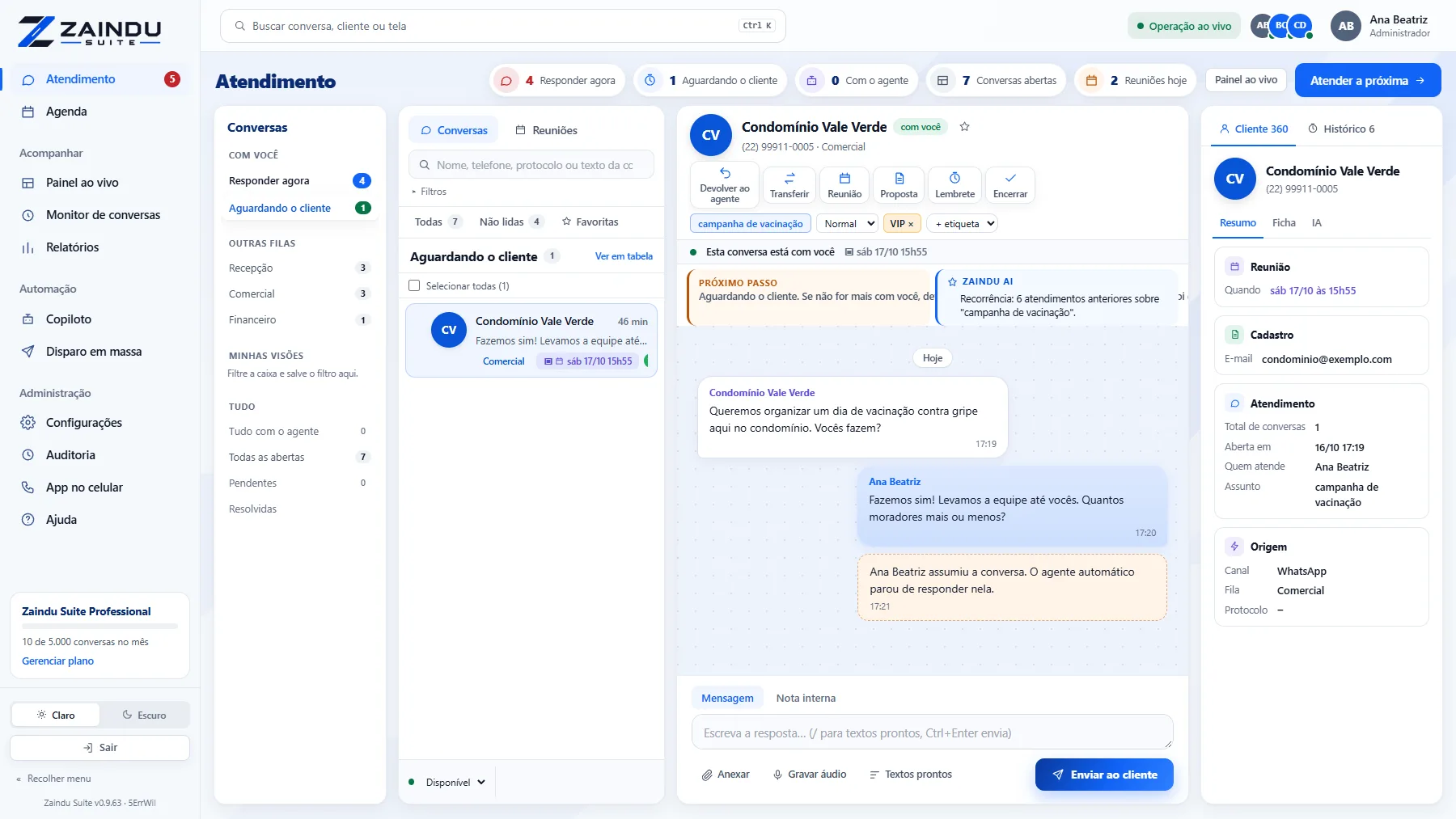Click the Sair button
This screenshot has height=819, width=1456.
pos(100,748)
